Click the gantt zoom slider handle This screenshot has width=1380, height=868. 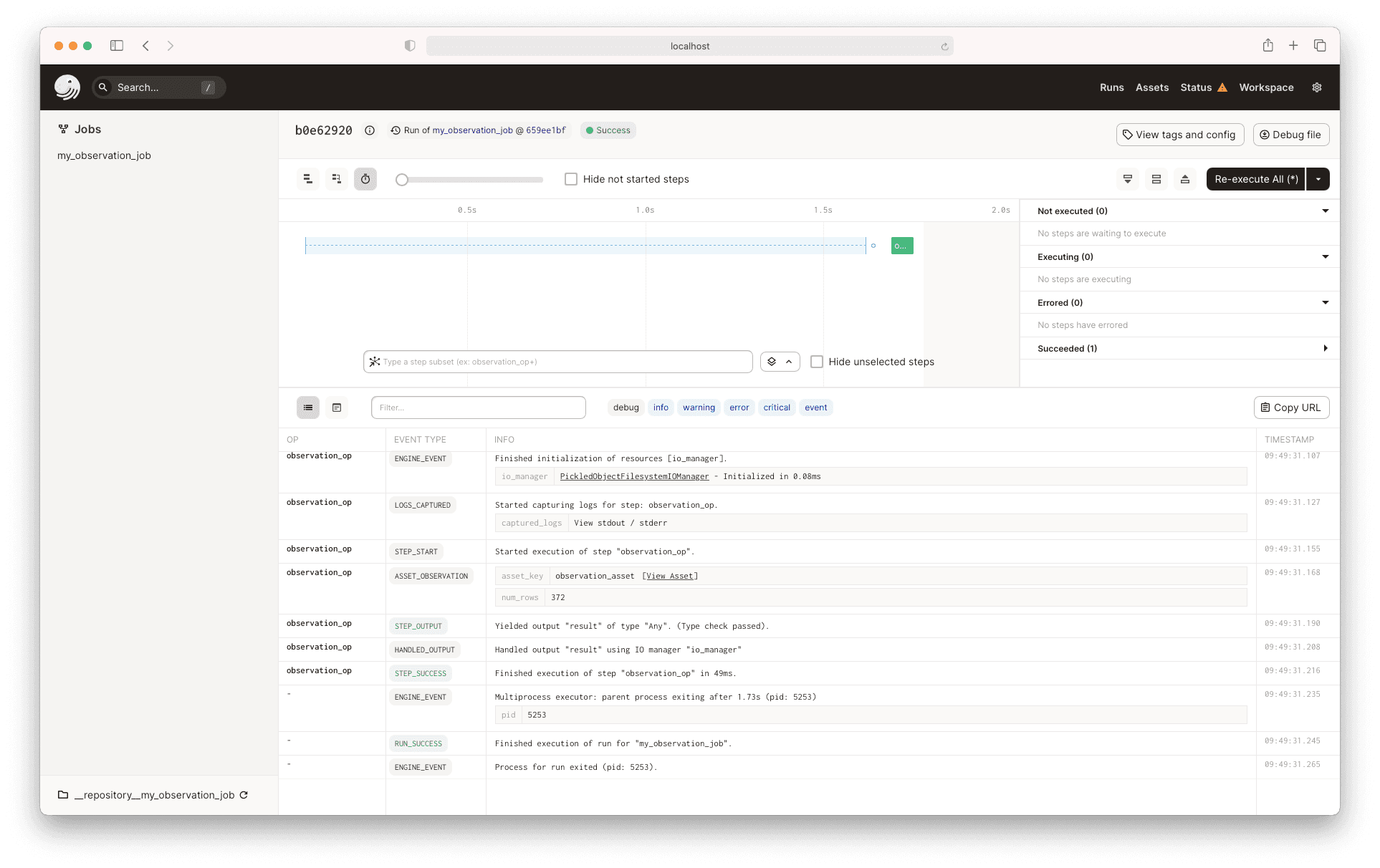point(402,180)
